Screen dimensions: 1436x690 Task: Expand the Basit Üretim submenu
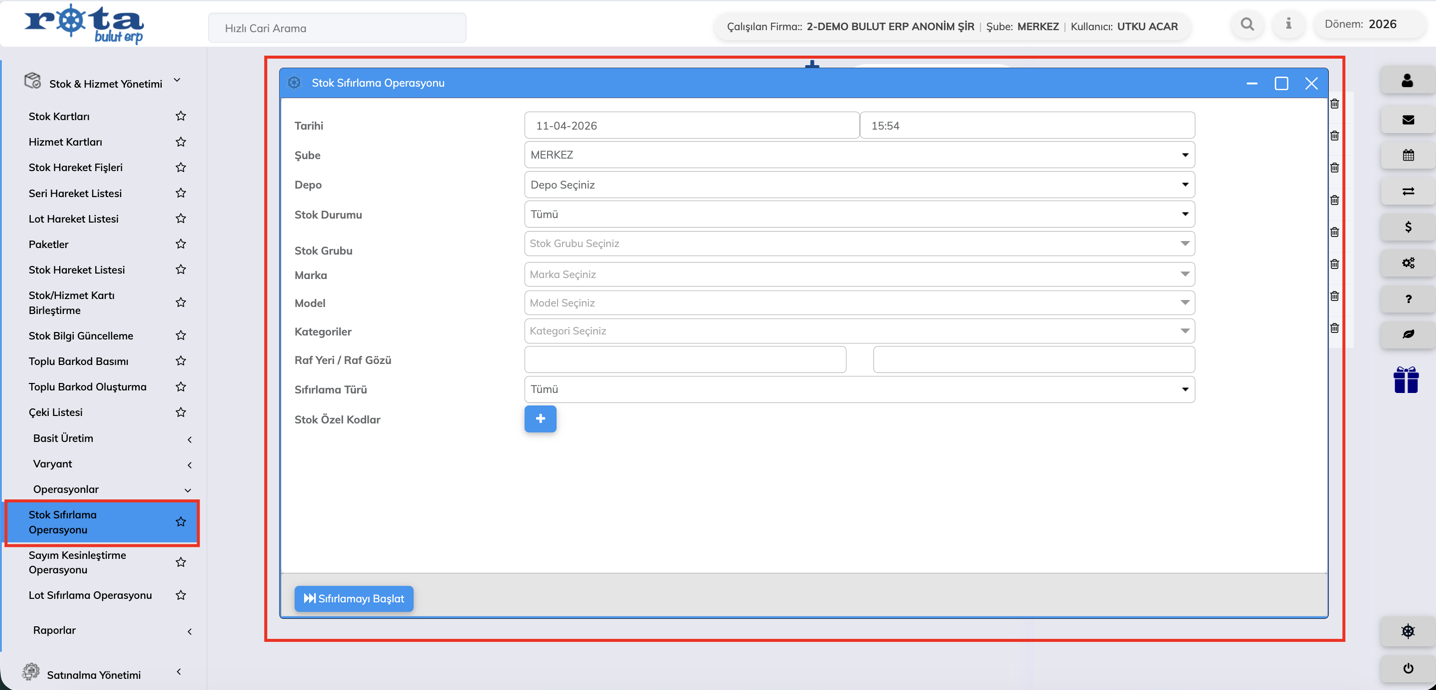pyautogui.click(x=110, y=439)
